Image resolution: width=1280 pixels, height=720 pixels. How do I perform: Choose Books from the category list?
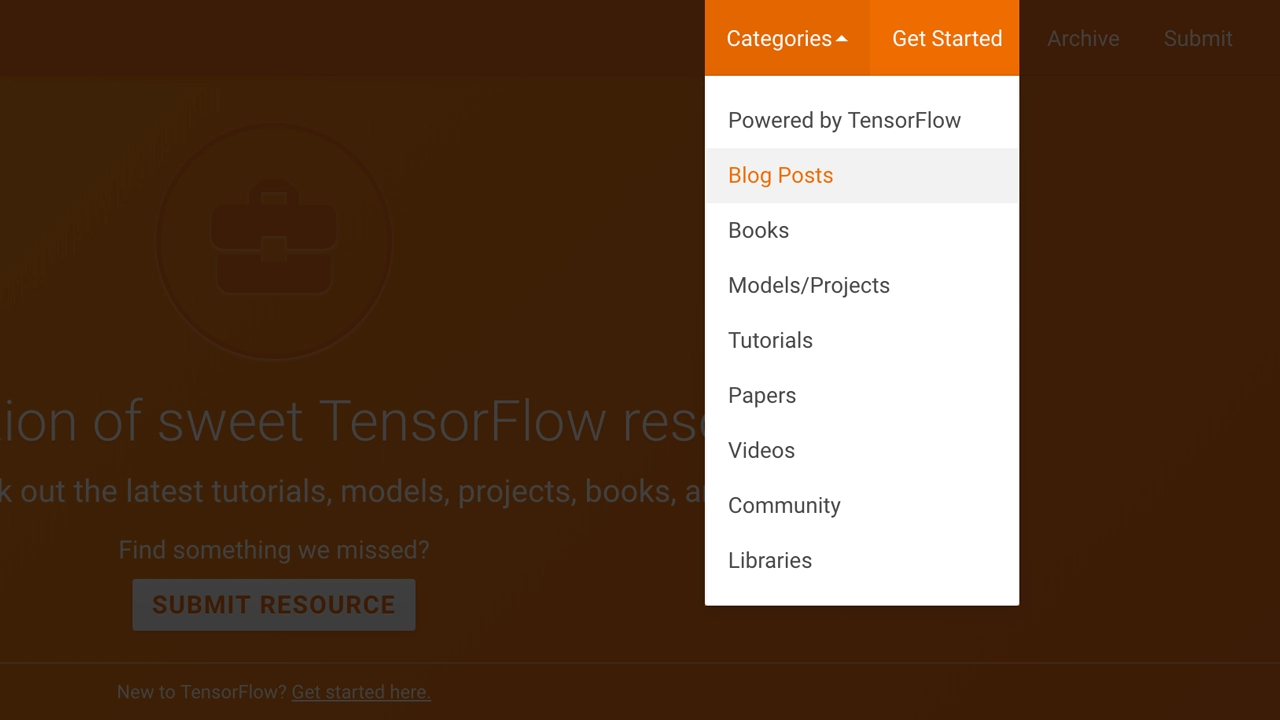click(758, 230)
